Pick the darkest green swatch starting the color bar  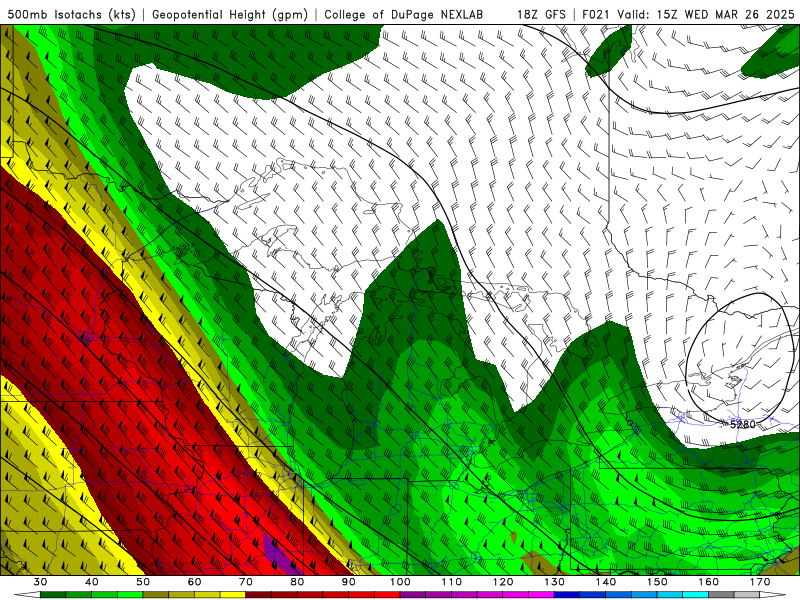[x=53, y=595]
